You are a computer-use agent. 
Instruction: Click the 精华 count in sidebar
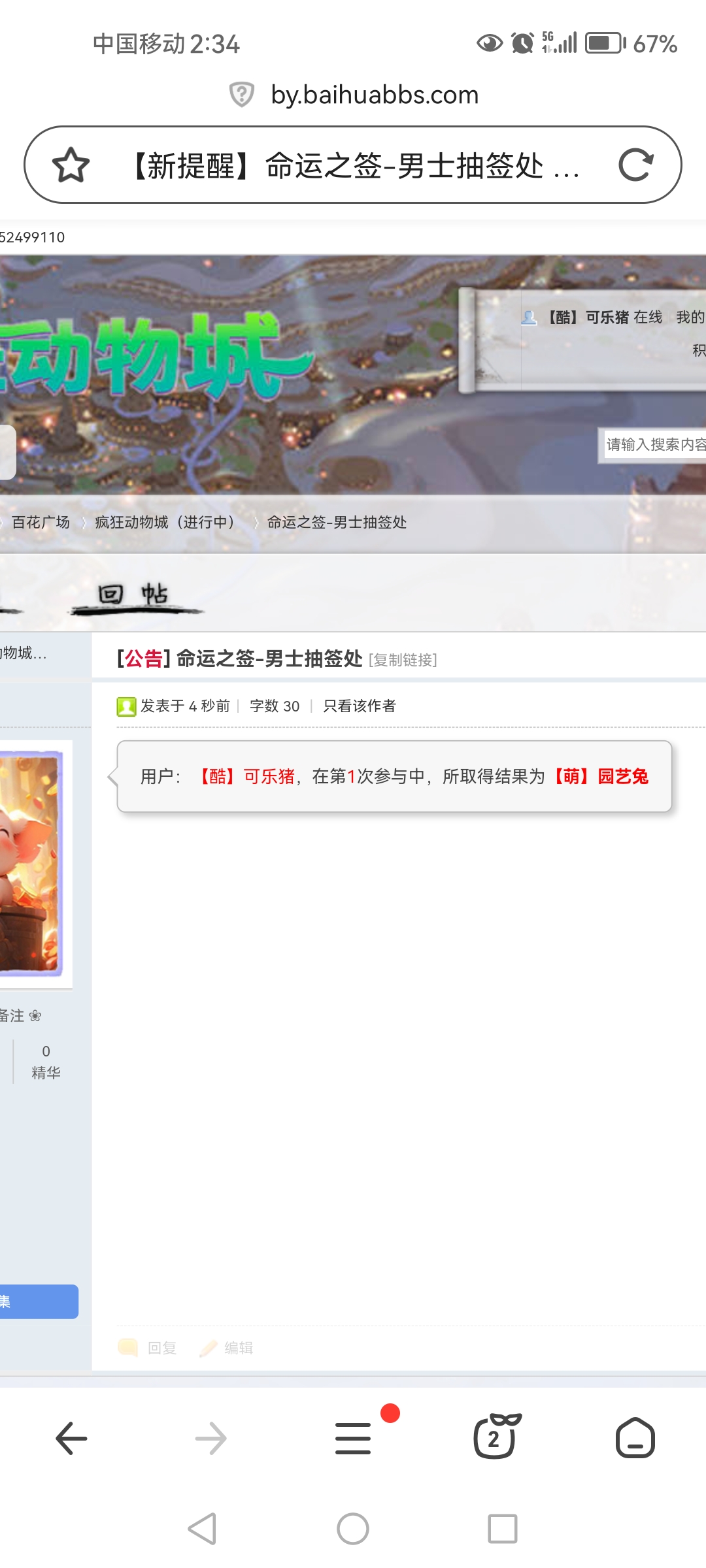coord(46,1062)
